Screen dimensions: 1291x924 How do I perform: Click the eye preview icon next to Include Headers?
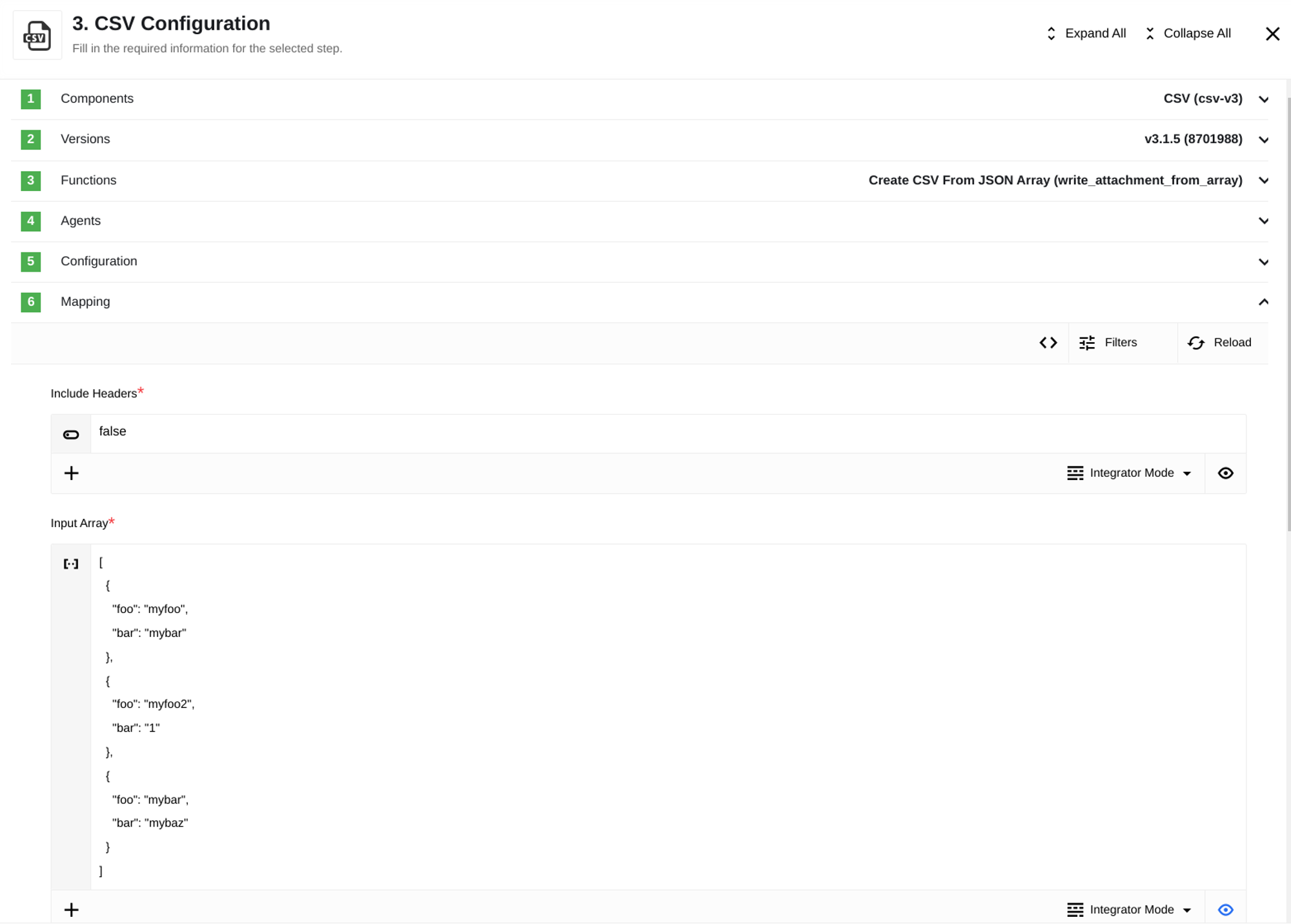[1226, 472]
